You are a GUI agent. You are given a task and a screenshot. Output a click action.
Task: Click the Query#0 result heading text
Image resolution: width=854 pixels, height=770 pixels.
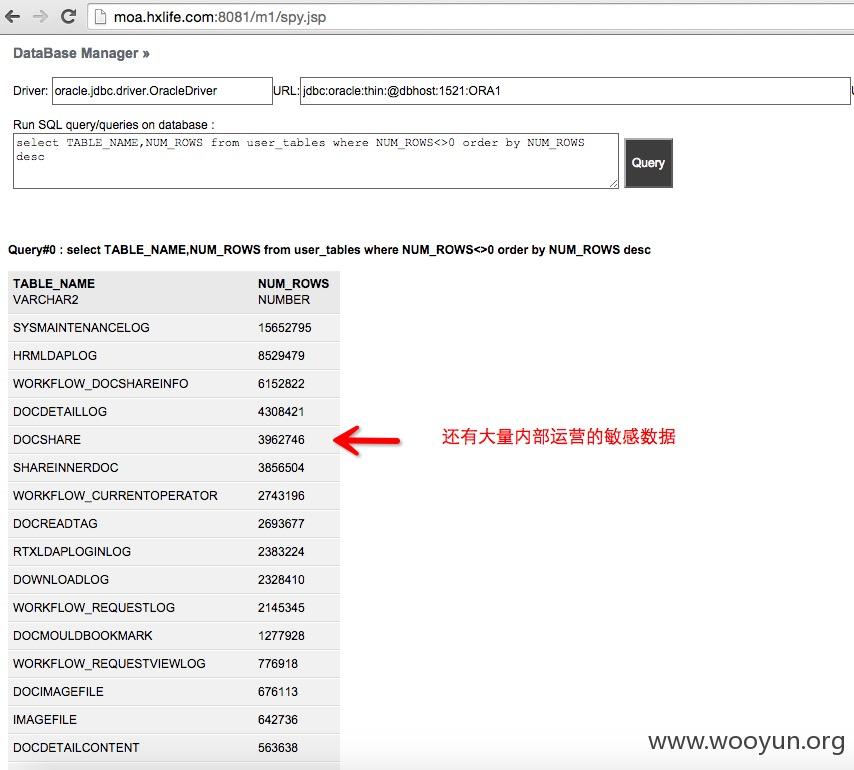pos(329,250)
